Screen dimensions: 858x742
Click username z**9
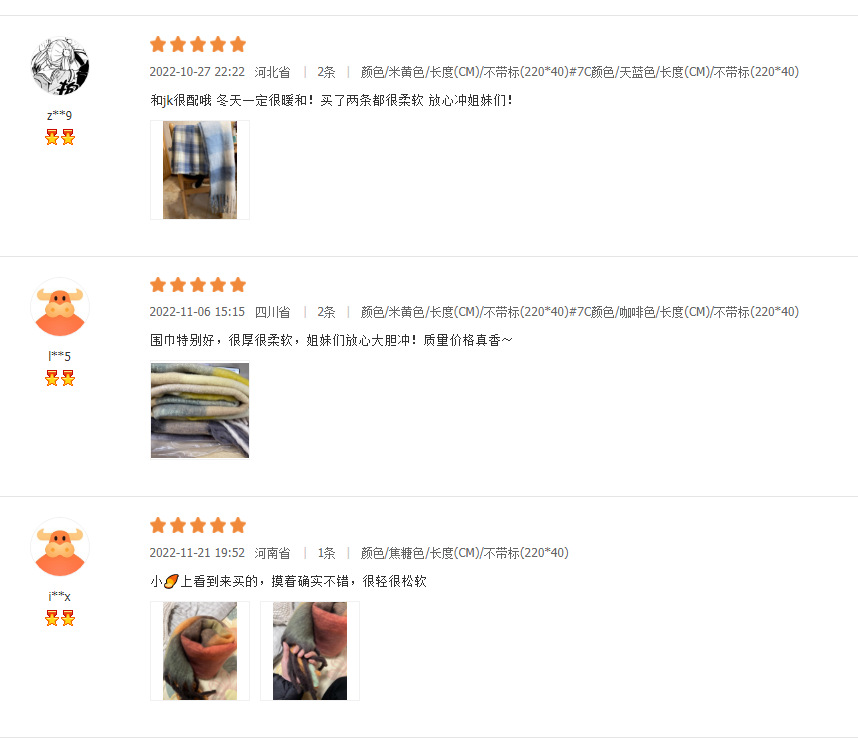60,115
